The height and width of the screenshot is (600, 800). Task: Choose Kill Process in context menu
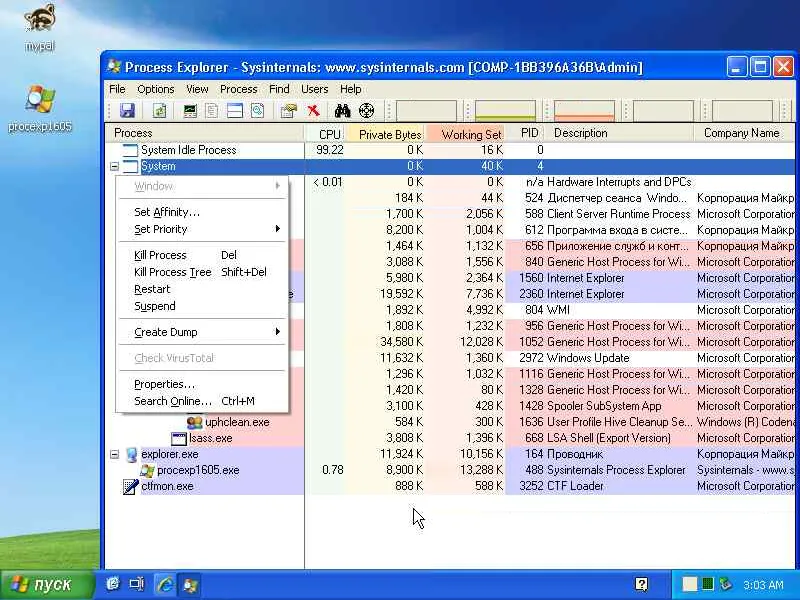click(x=202, y=255)
